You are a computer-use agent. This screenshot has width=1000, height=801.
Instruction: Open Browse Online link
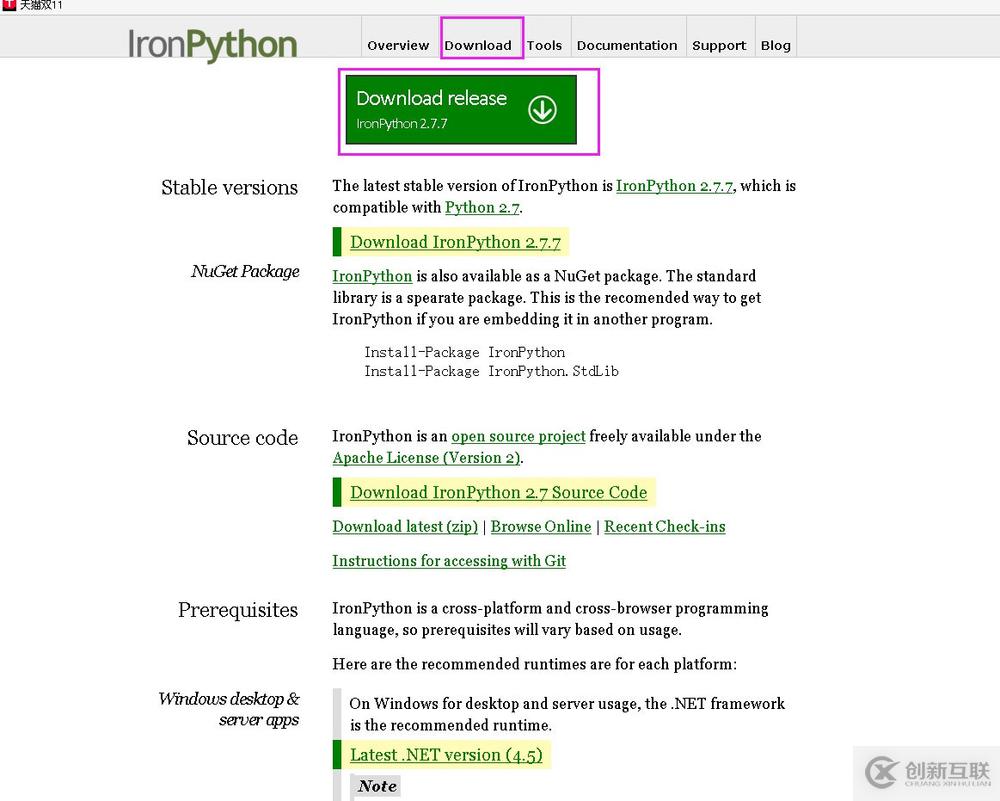pyautogui.click(x=540, y=527)
